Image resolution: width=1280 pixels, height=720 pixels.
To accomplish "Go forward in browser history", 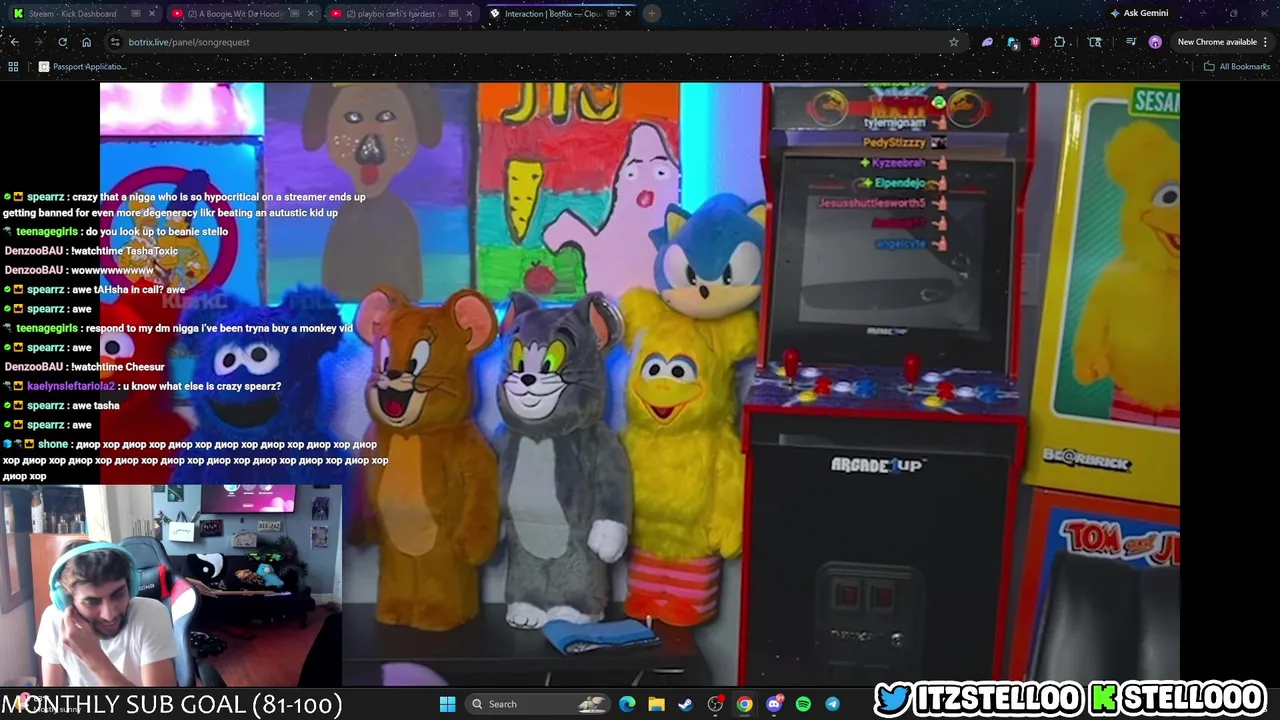I will click(38, 42).
